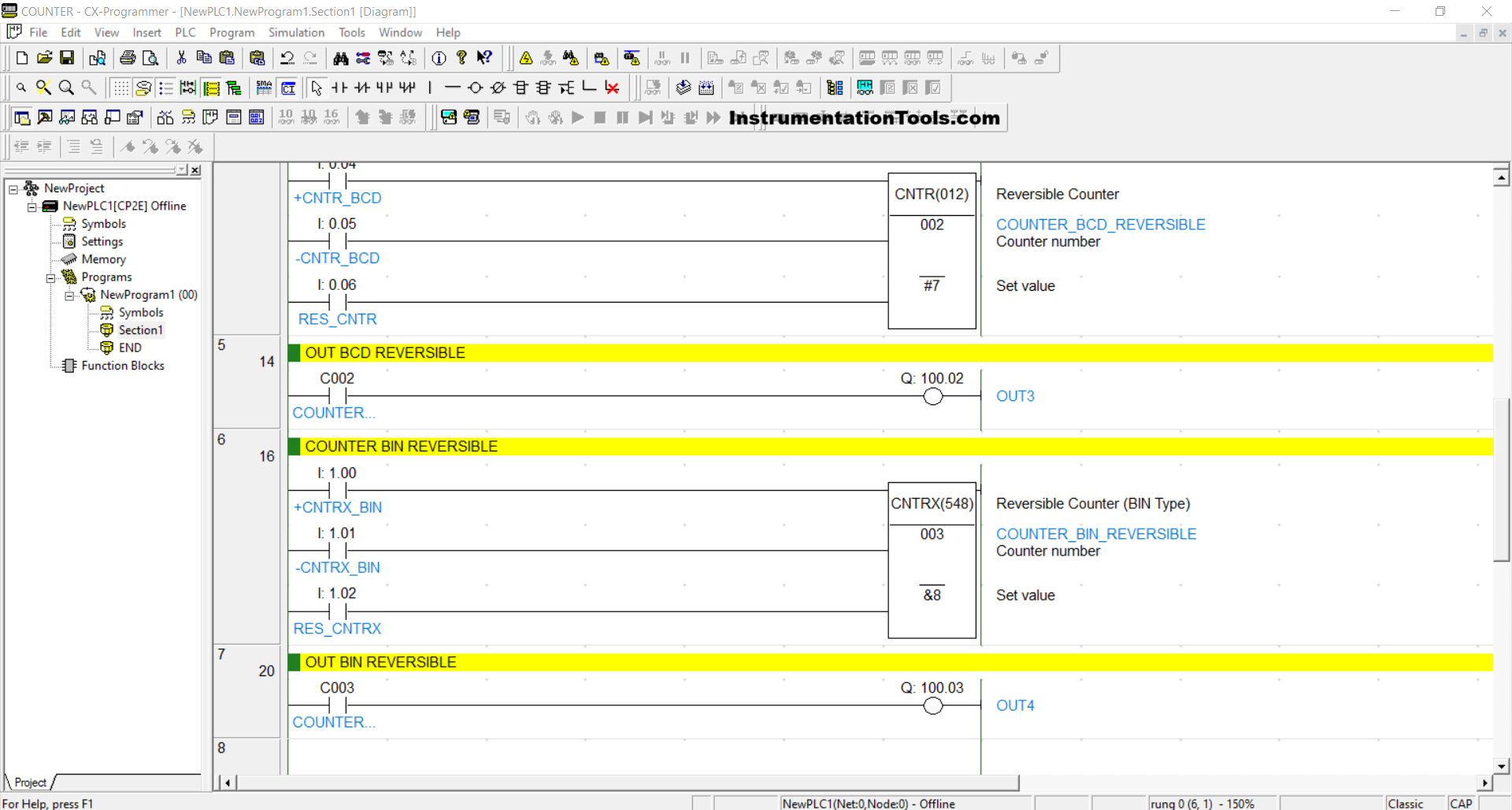Click the vertical scrollbar up arrow
Screen dimensions: 1512x810
point(1501,177)
